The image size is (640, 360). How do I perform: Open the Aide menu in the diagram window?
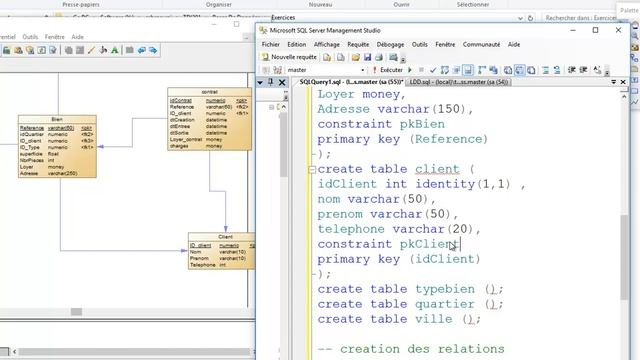coord(77,37)
